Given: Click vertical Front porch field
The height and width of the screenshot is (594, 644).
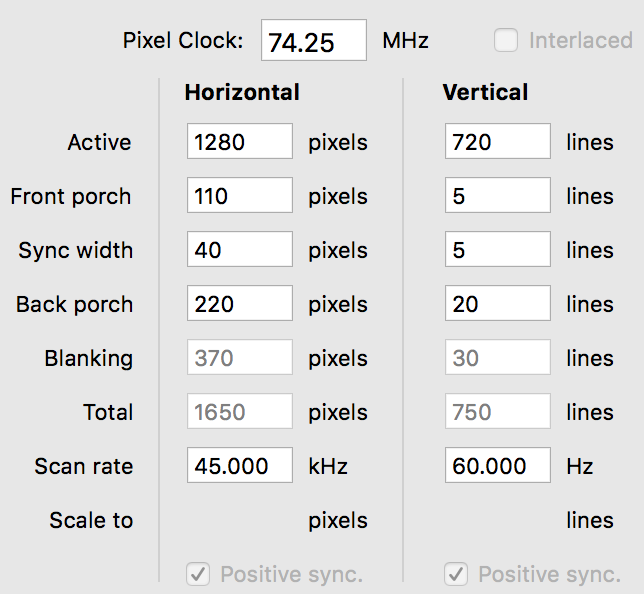Looking at the screenshot, I should (497, 196).
